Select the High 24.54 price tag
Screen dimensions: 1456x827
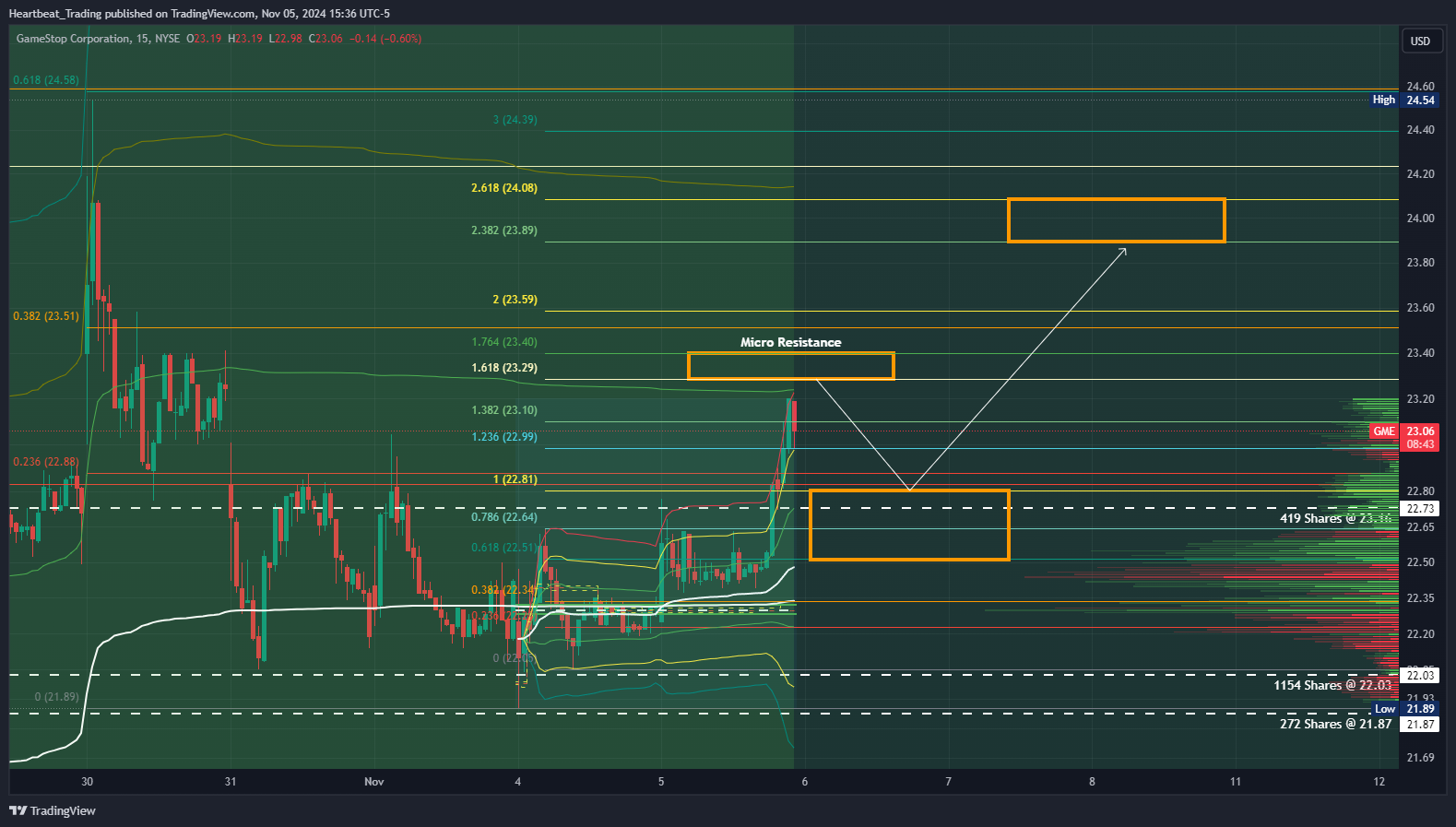coord(1403,100)
